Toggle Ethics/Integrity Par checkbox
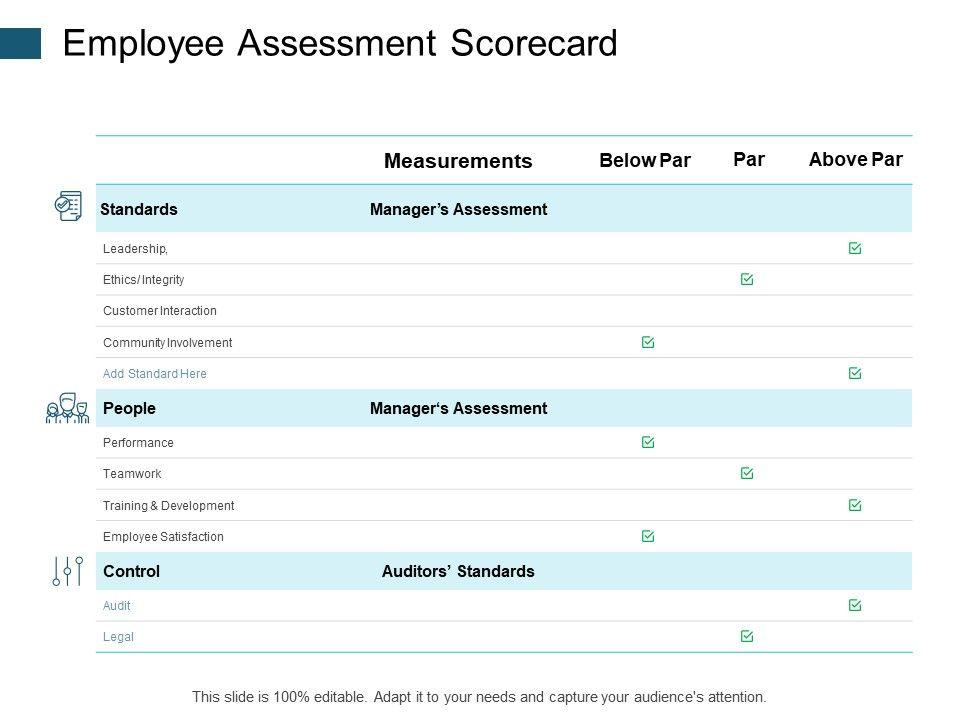Viewport: 960px width, 720px height. coord(747,280)
